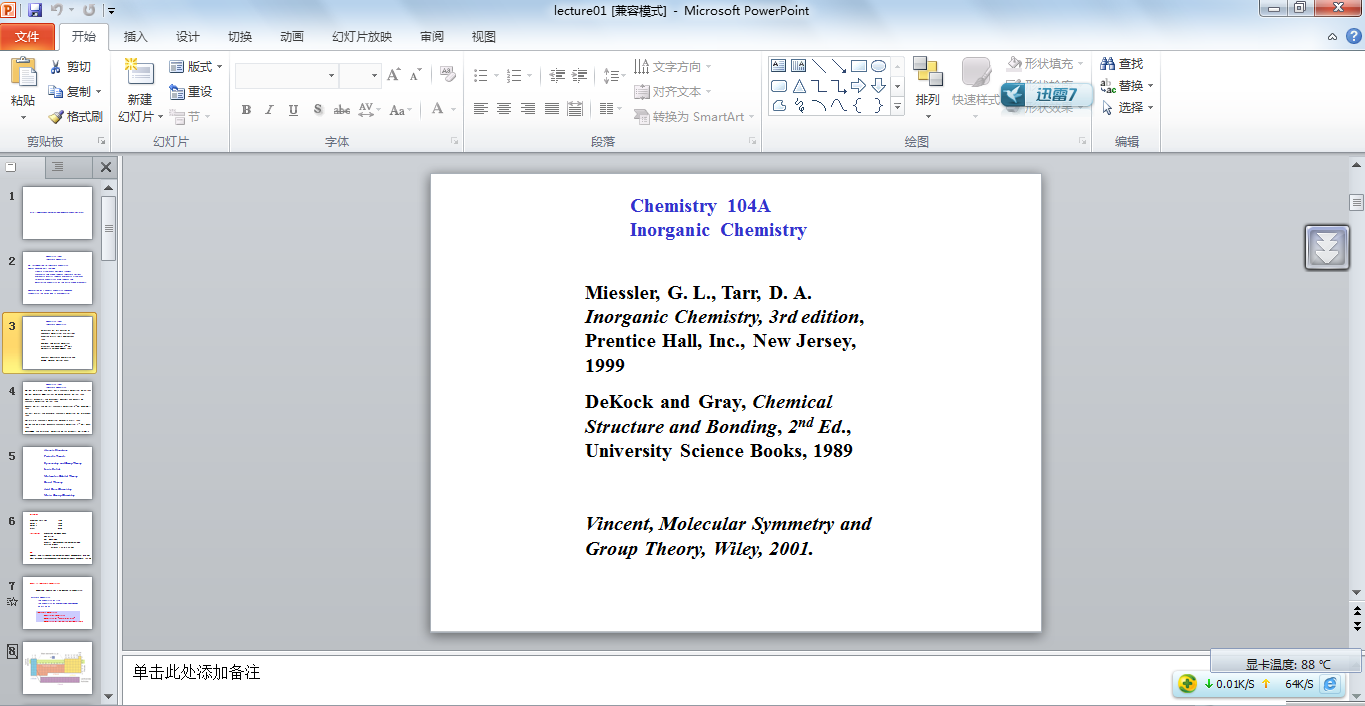Click the 迅雷7 floating widget
The height and width of the screenshot is (706, 1365).
click(1046, 95)
